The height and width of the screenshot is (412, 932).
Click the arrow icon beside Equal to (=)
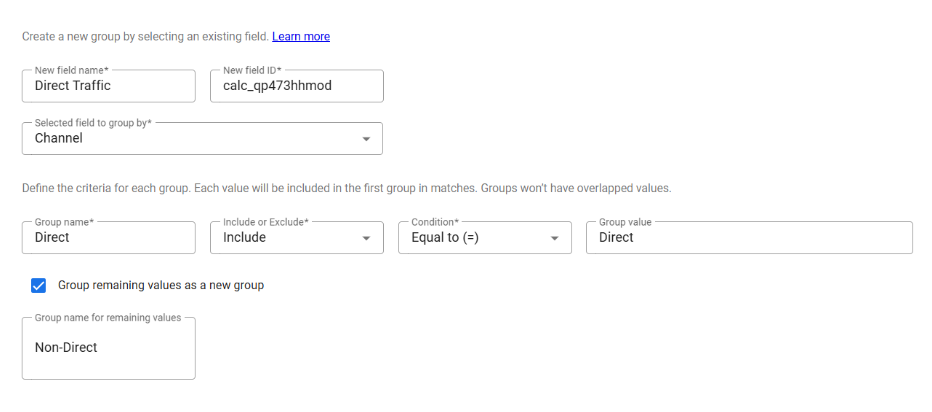pyautogui.click(x=554, y=239)
